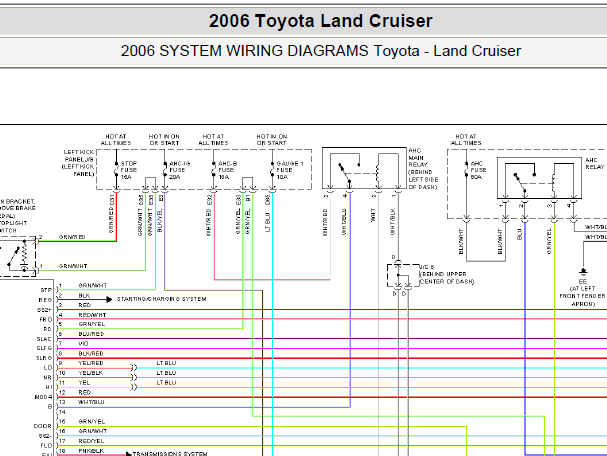Select pin 2 BLK wire label
607x456 pixels.
click(x=84, y=295)
